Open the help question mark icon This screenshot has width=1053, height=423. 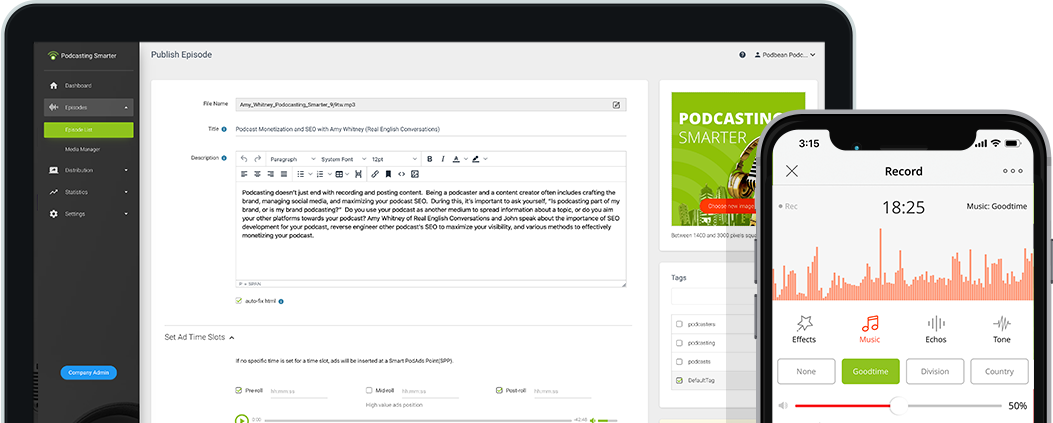coord(742,55)
